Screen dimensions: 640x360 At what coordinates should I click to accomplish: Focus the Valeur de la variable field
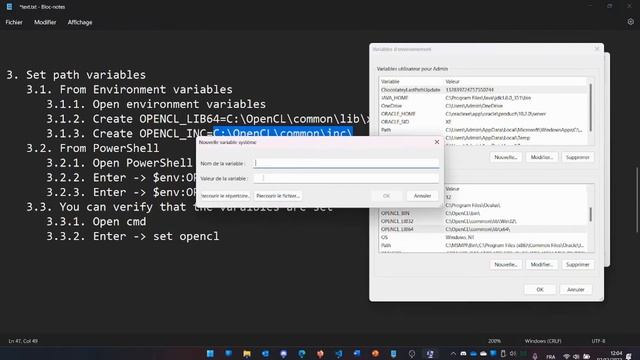pos(346,178)
